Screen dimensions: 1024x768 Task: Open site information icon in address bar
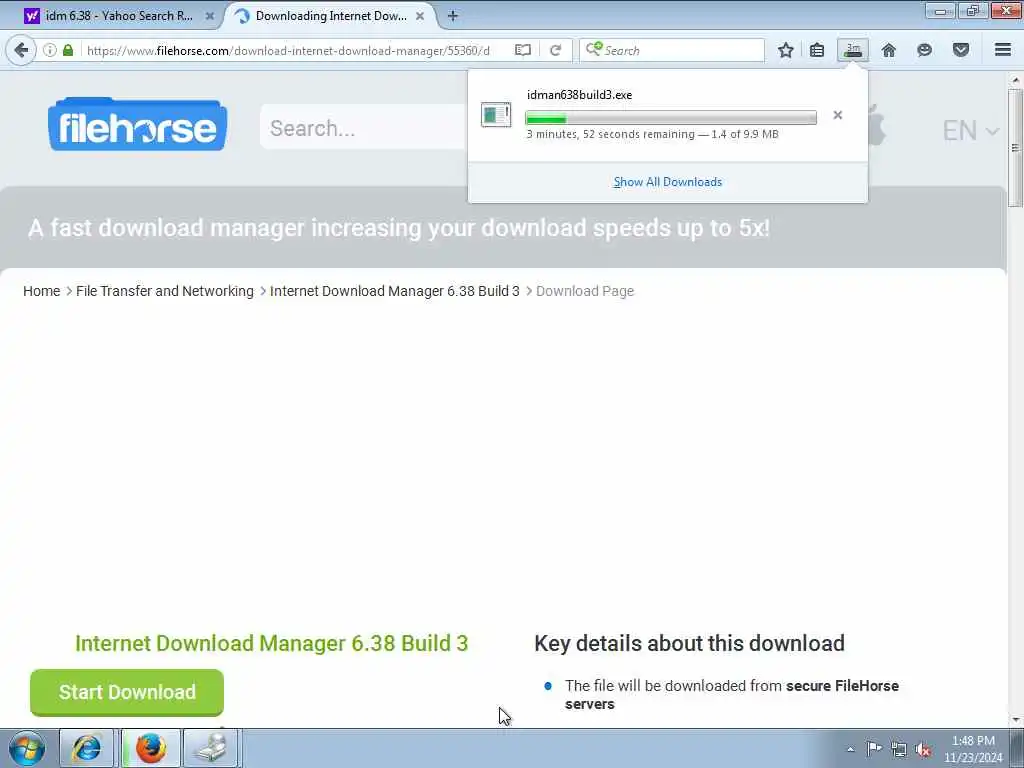pyautogui.click(x=50, y=50)
